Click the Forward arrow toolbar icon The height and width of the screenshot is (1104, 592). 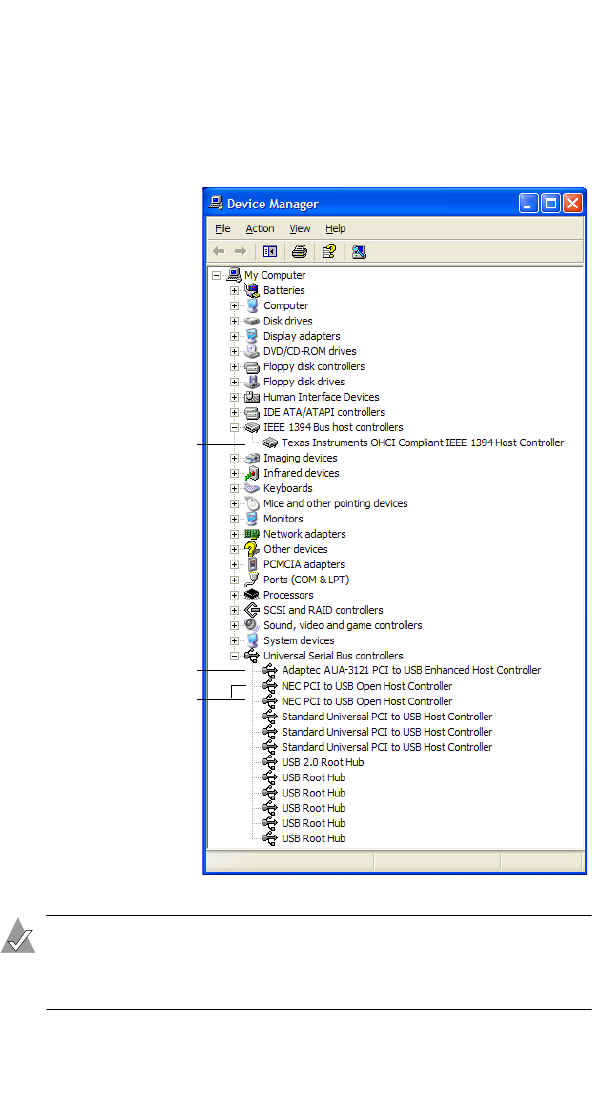click(x=240, y=251)
